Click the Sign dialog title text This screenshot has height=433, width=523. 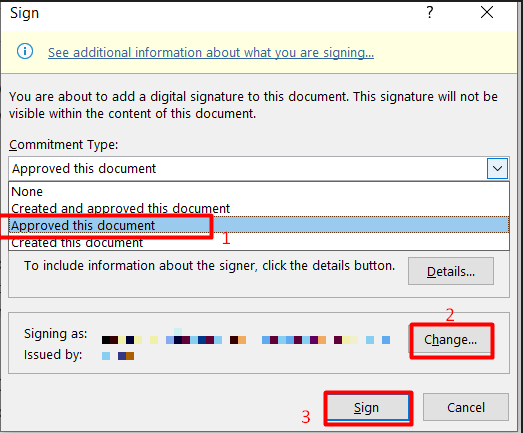tap(24, 13)
